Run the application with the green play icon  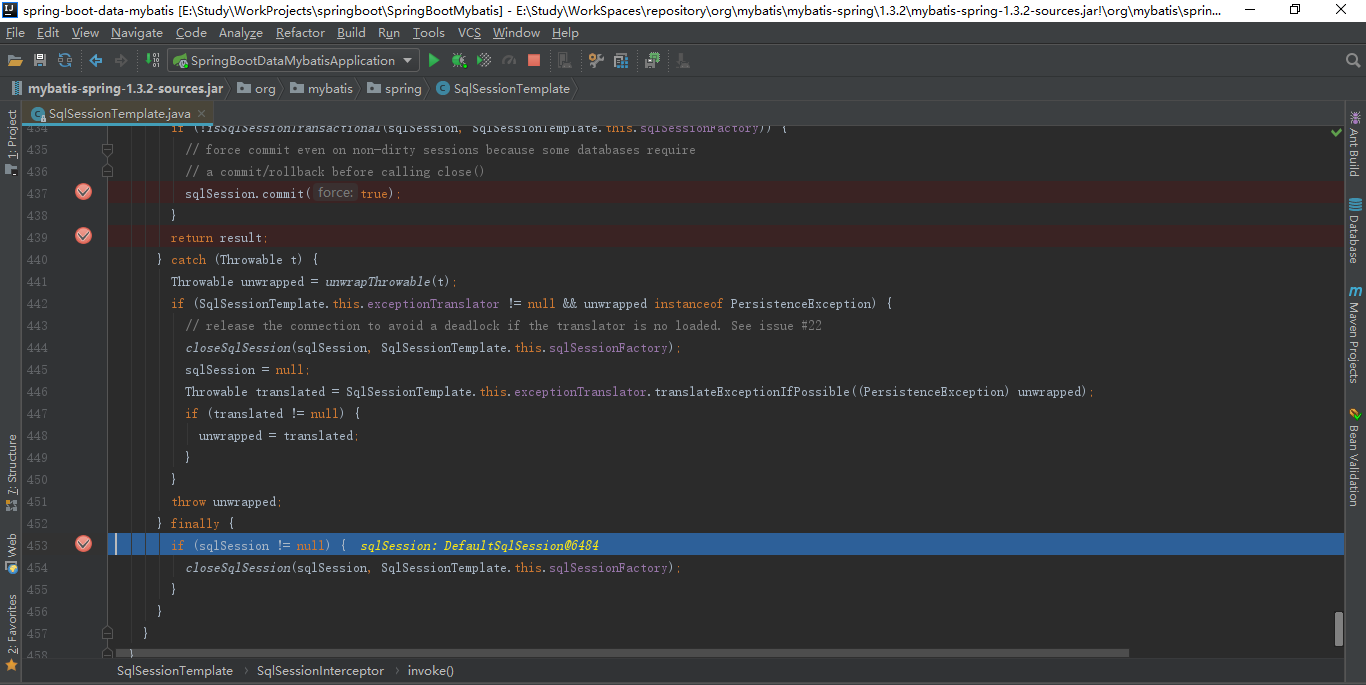click(x=434, y=61)
